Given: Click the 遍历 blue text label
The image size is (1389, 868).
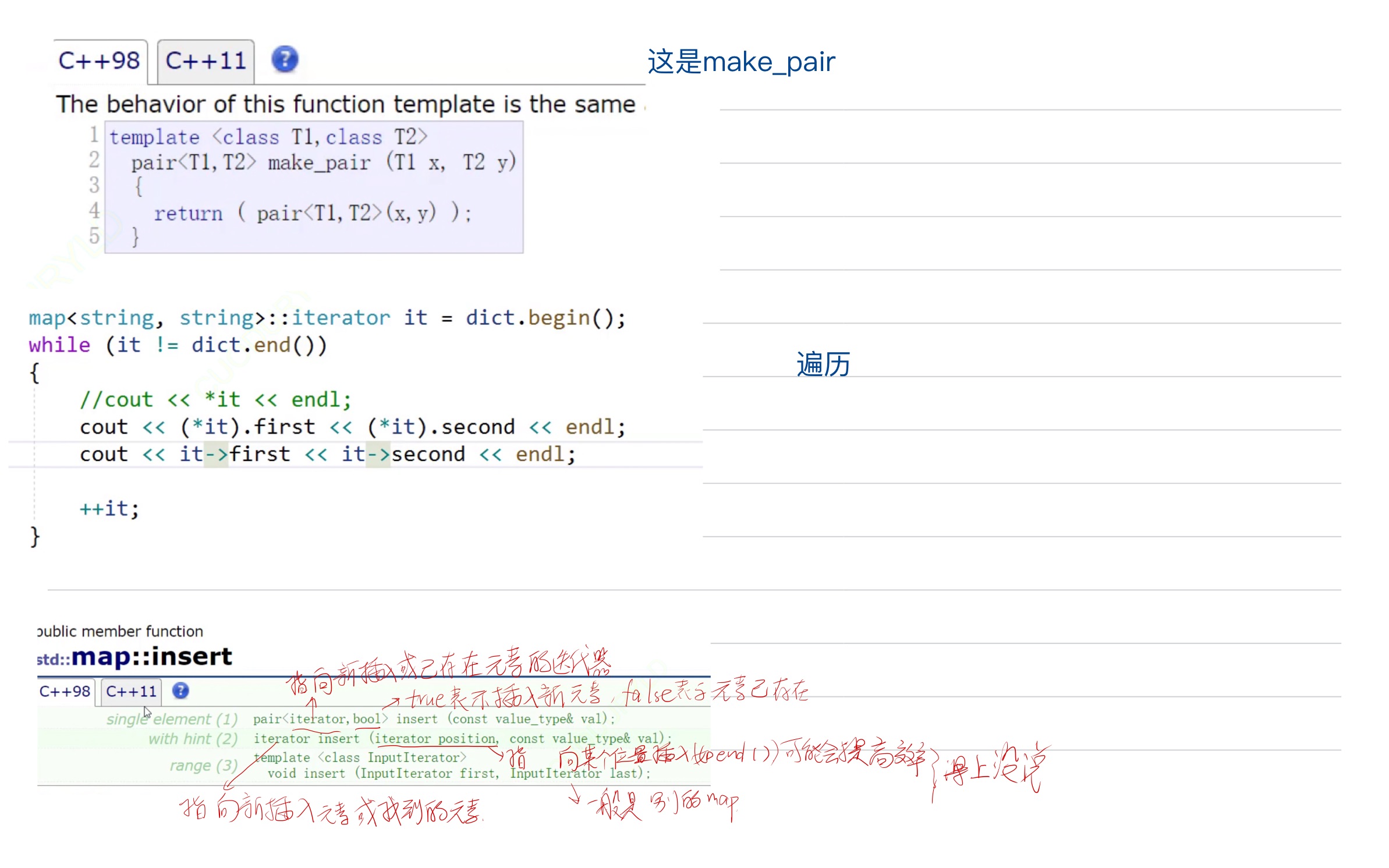Looking at the screenshot, I should tap(823, 364).
